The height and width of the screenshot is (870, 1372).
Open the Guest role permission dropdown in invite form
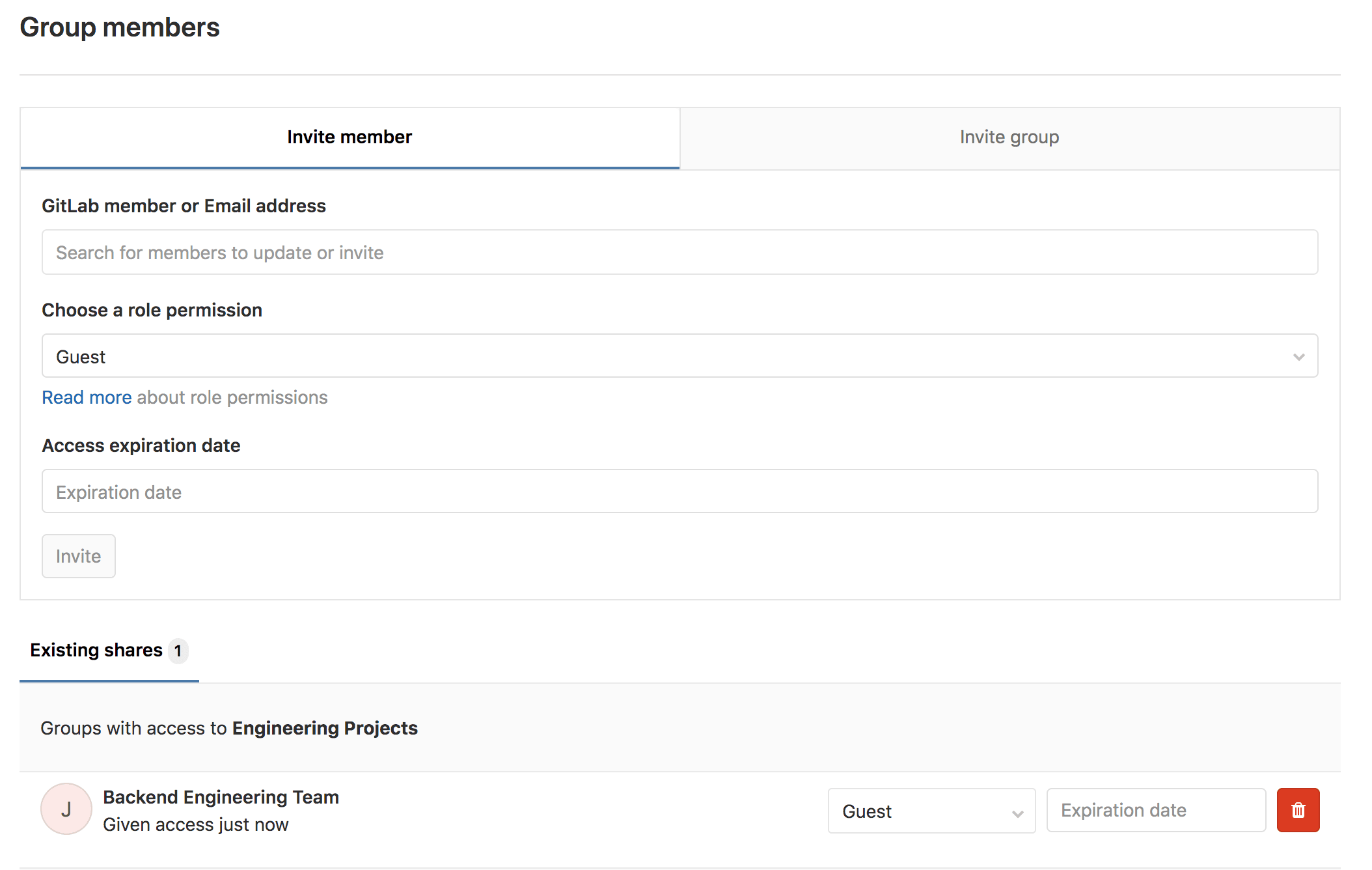[679, 356]
